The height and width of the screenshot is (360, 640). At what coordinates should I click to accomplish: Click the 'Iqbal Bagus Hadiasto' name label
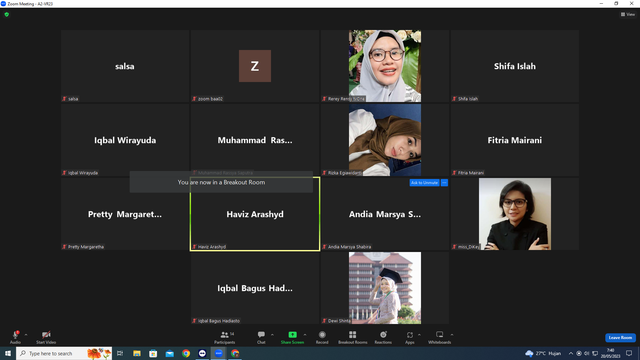click(x=219, y=321)
